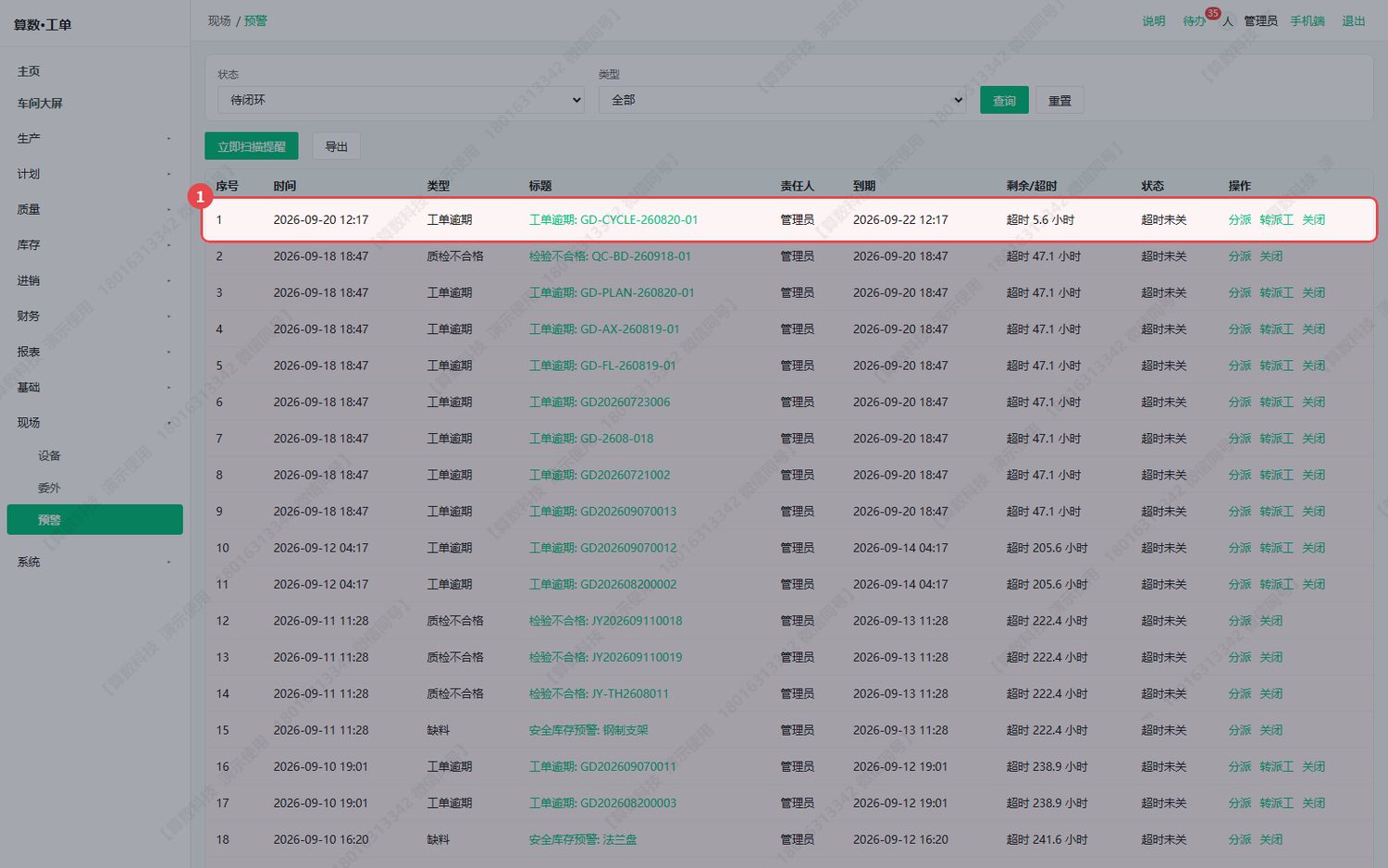Click 转派工 for GD-CYCLE-260820-01 row
Screen dimensions: 1388x868
click(x=1277, y=220)
